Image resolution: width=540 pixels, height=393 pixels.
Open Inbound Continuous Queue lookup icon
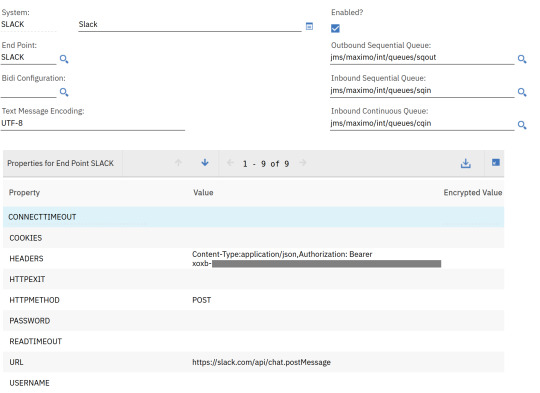(x=522, y=125)
